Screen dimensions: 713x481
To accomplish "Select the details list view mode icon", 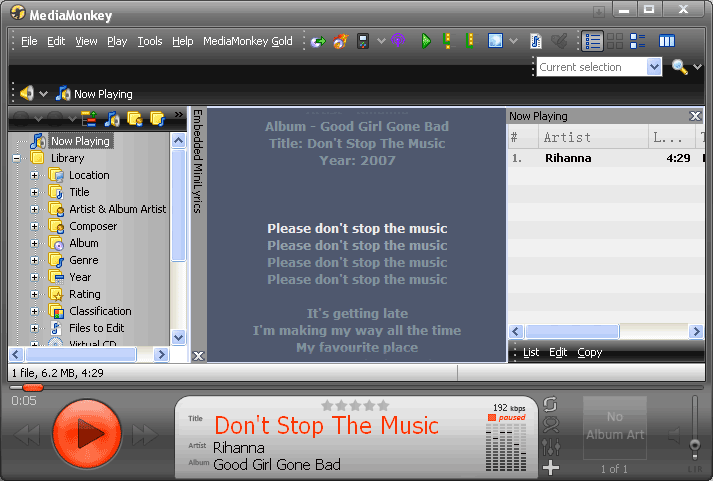I will click(x=593, y=41).
